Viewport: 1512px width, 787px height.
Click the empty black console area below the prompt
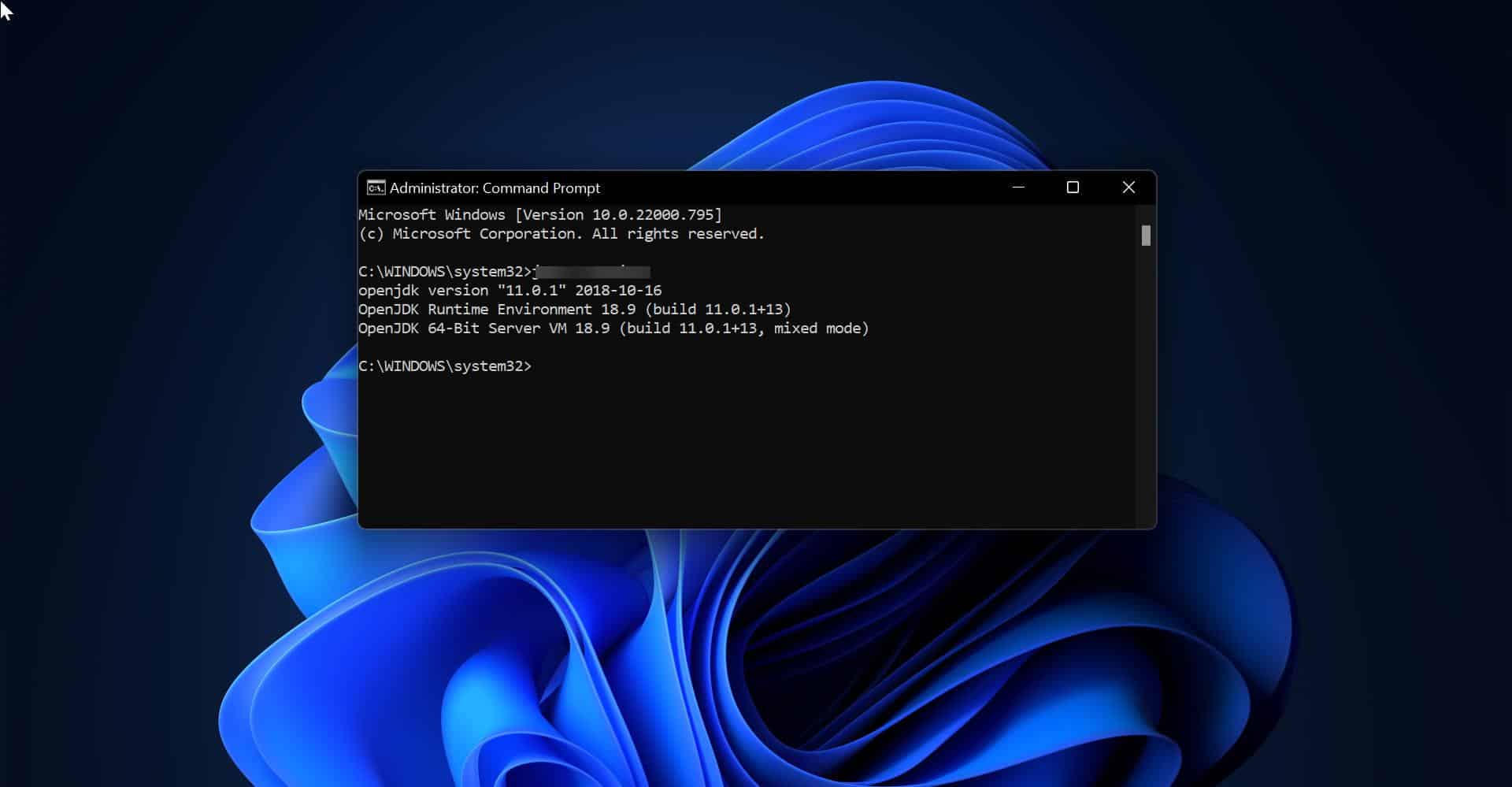pyautogui.click(x=748, y=449)
